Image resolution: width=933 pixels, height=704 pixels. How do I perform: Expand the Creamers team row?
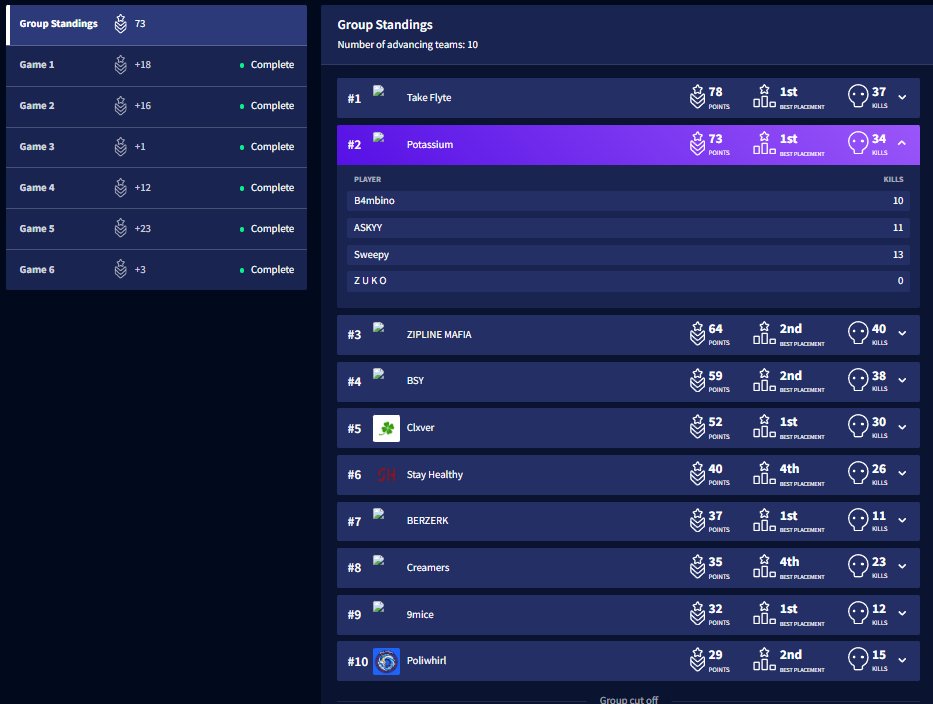point(902,567)
